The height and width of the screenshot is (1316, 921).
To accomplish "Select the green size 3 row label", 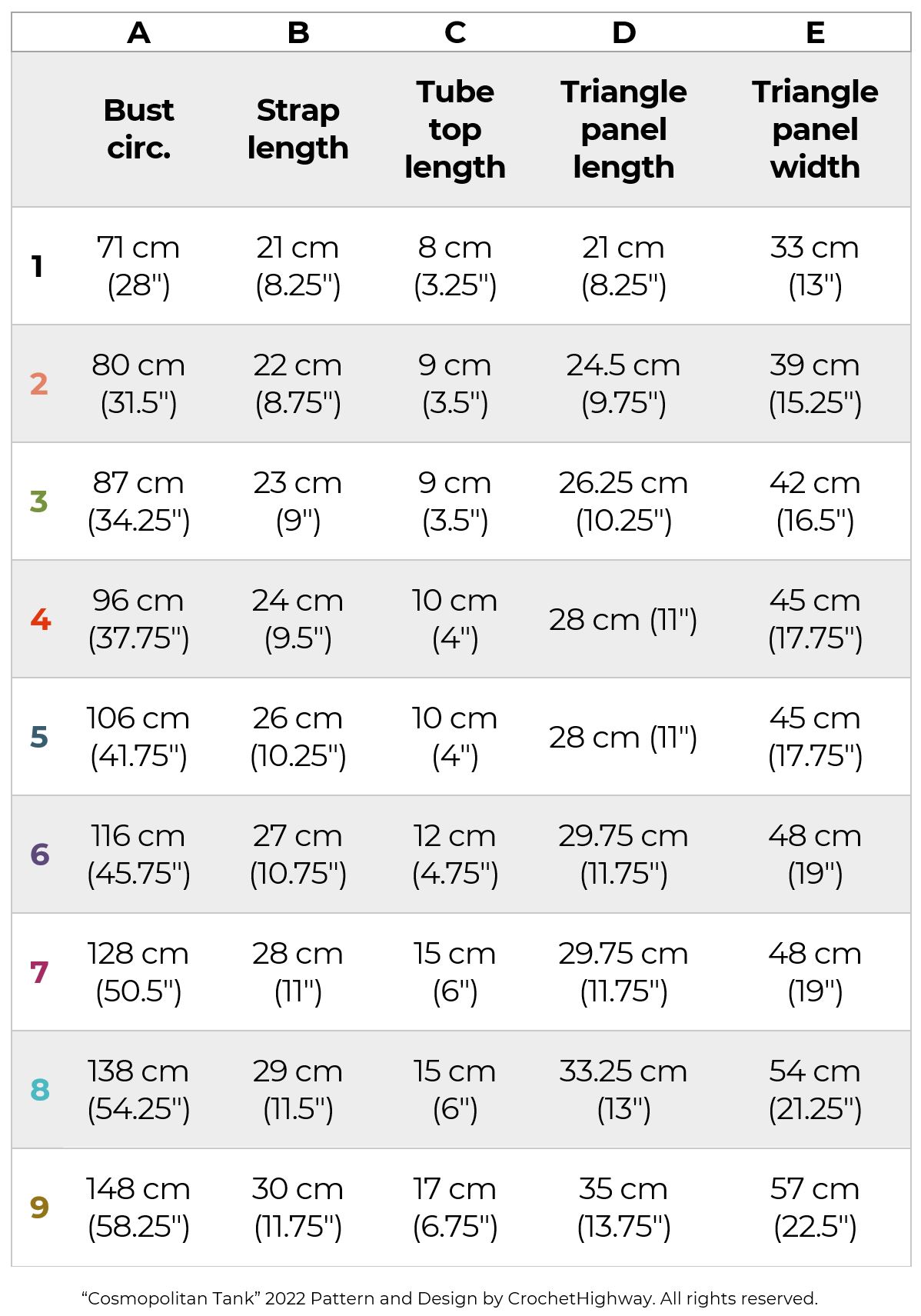I will tap(38, 501).
